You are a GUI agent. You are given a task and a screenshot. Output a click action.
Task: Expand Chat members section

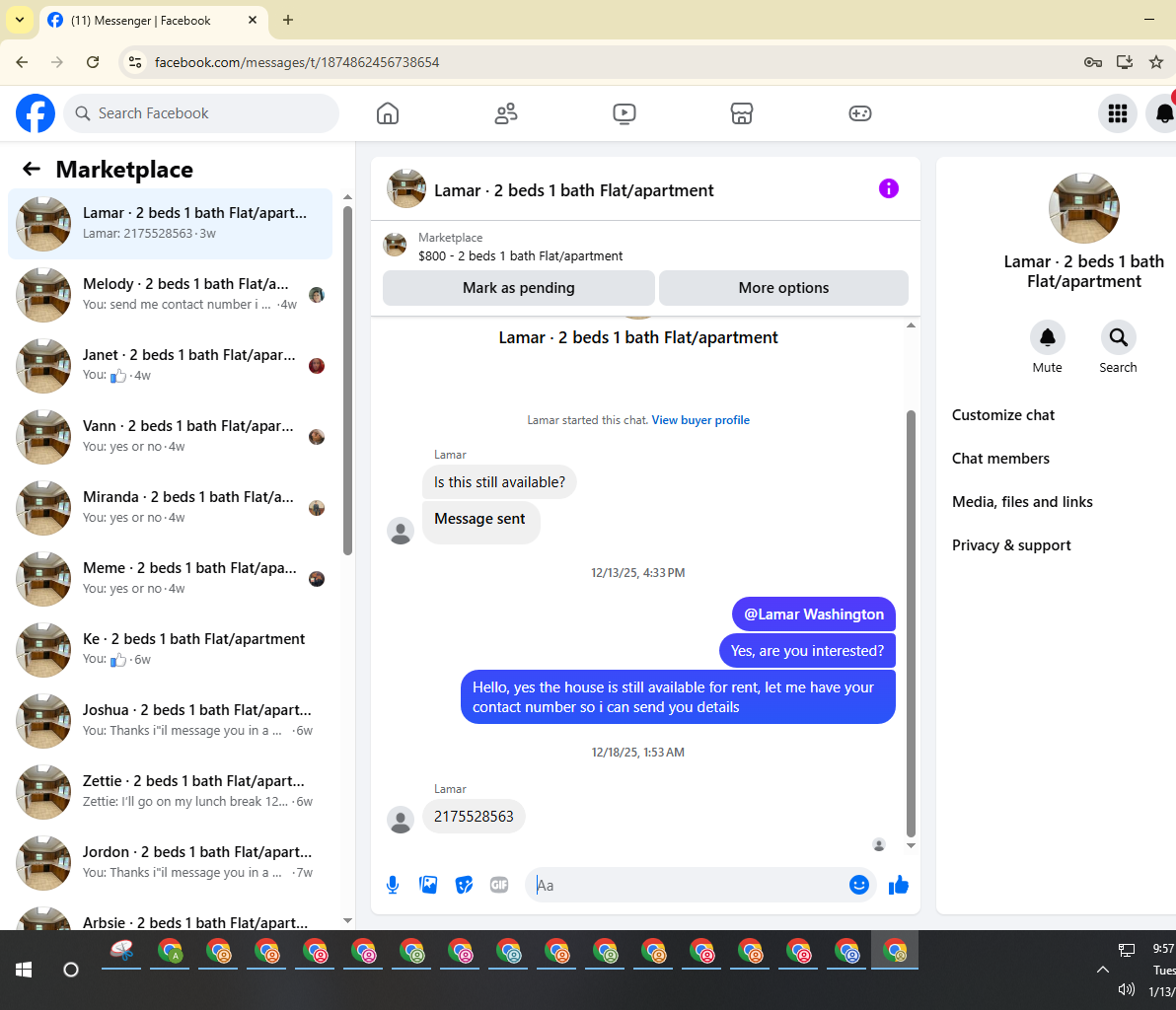click(x=1000, y=459)
